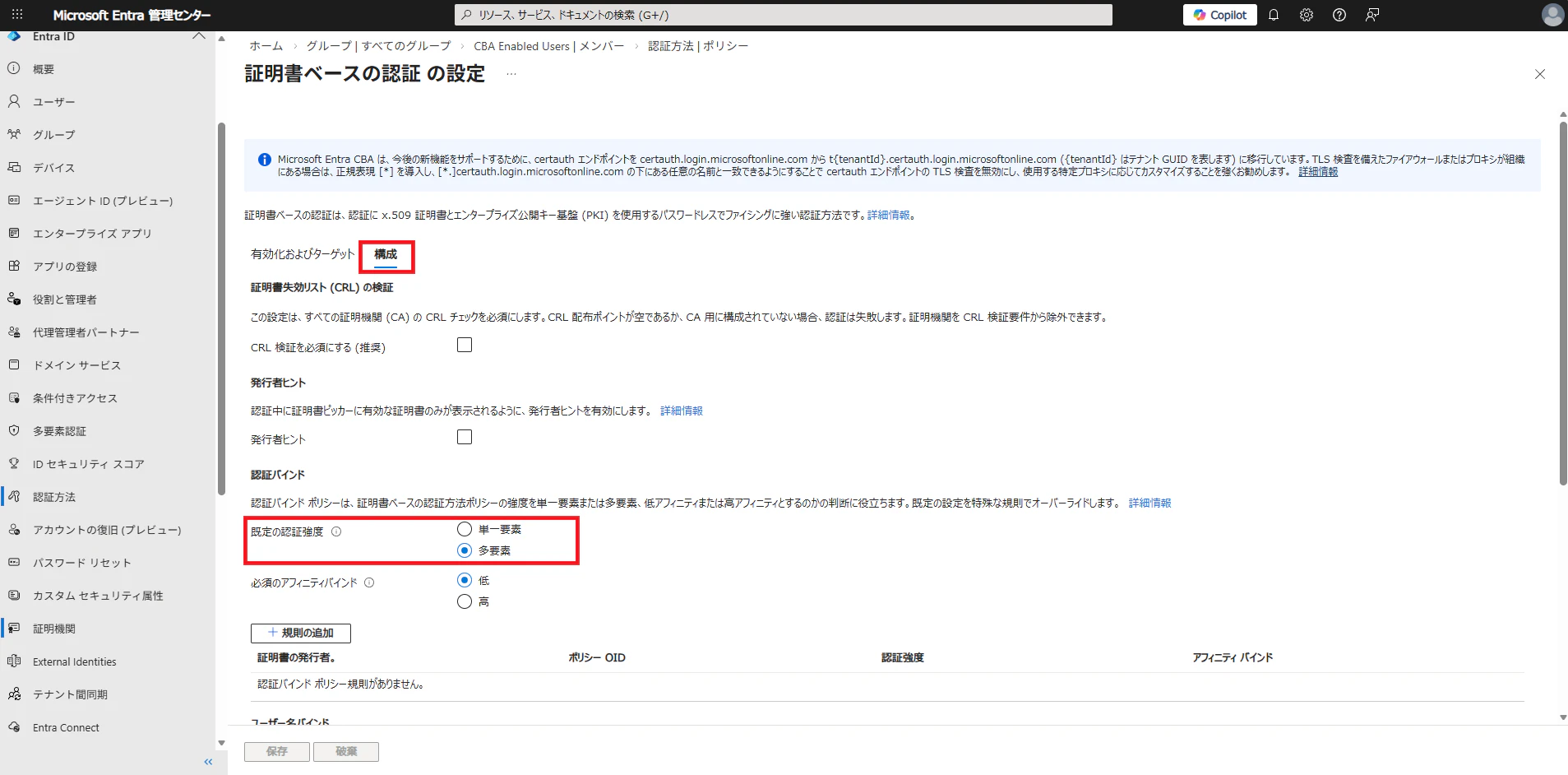
Task: Click the ポリシー OID column header
Action: point(597,657)
